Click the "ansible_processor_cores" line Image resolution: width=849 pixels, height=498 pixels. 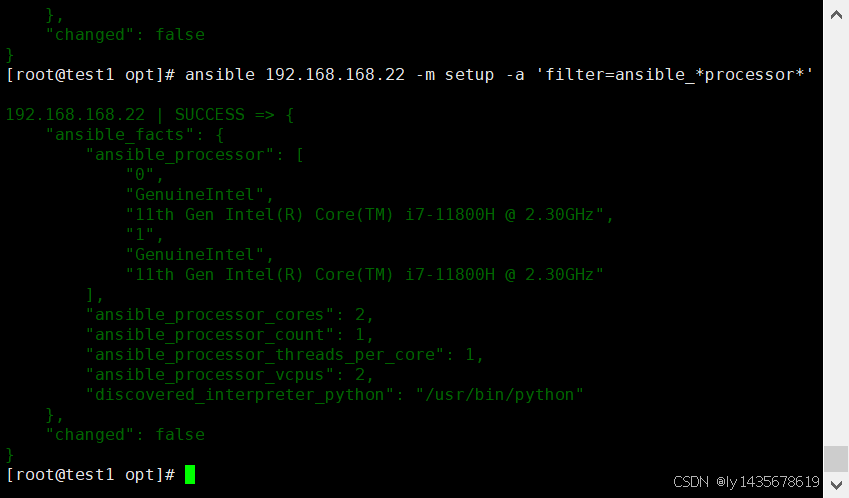coord(229,315)
